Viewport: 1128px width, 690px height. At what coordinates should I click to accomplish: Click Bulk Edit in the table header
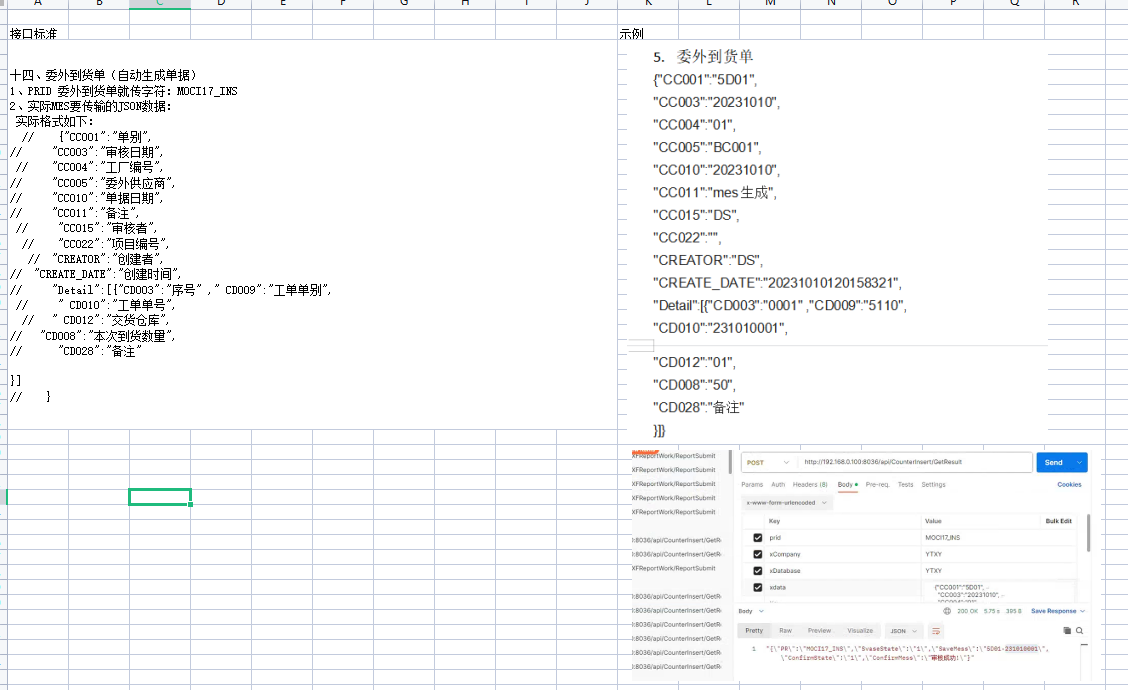(1058, 521)
